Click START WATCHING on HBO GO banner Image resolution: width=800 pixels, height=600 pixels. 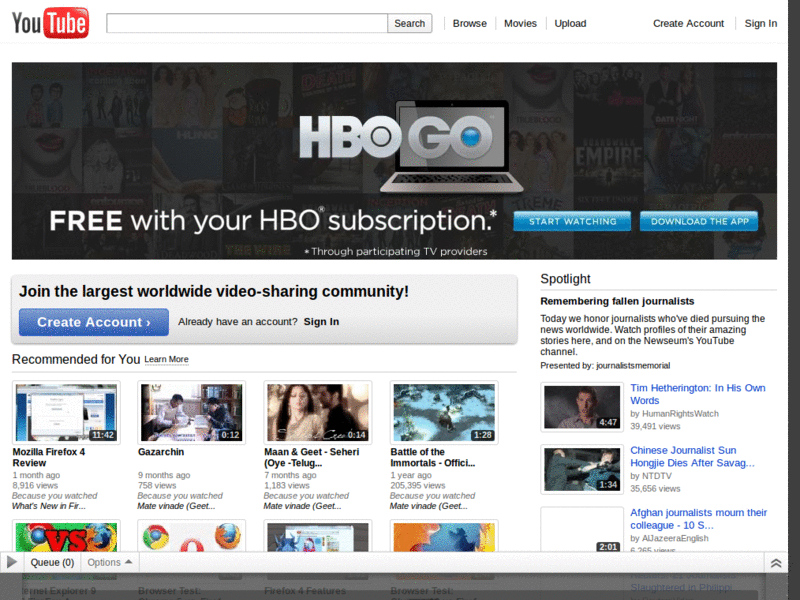572,221
